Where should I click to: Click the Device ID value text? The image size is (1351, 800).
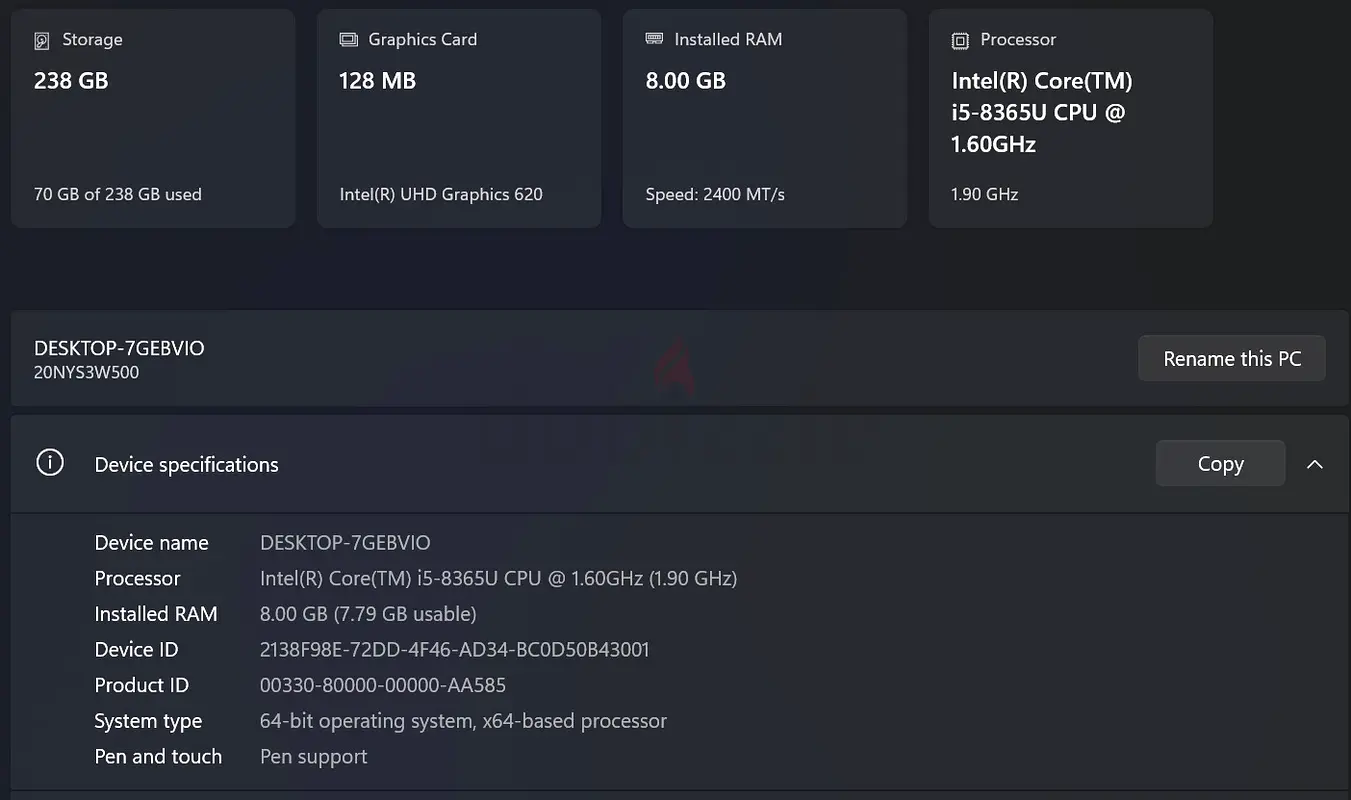click(454, 650)
